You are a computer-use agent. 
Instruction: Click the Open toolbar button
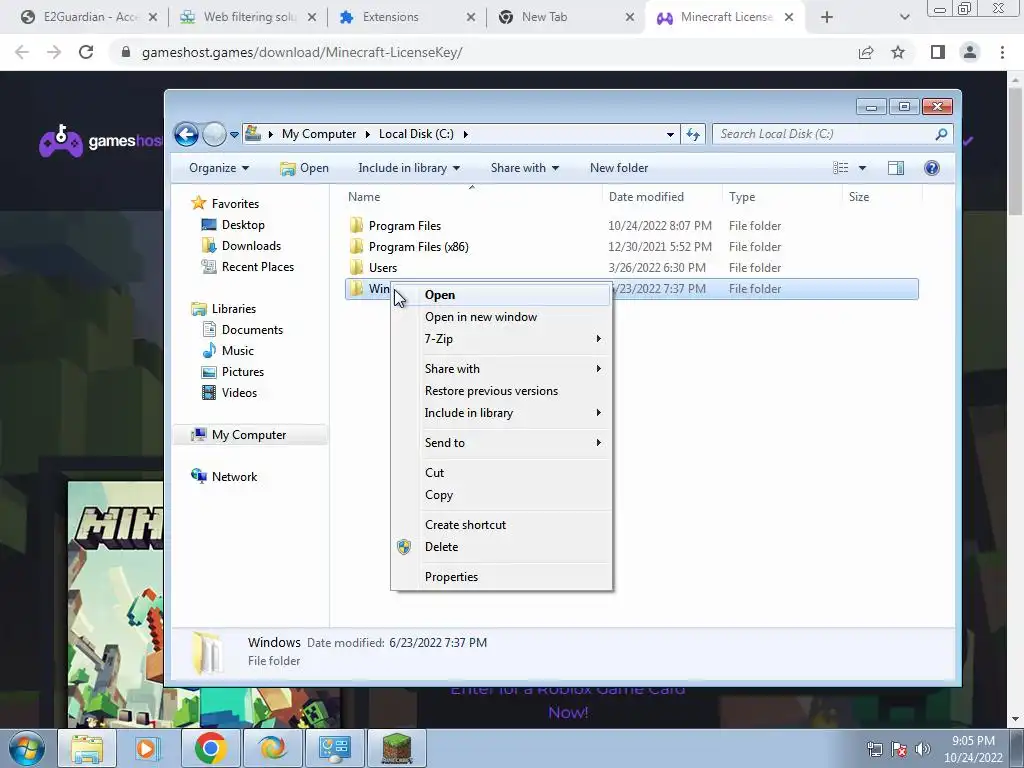(304, 168)
